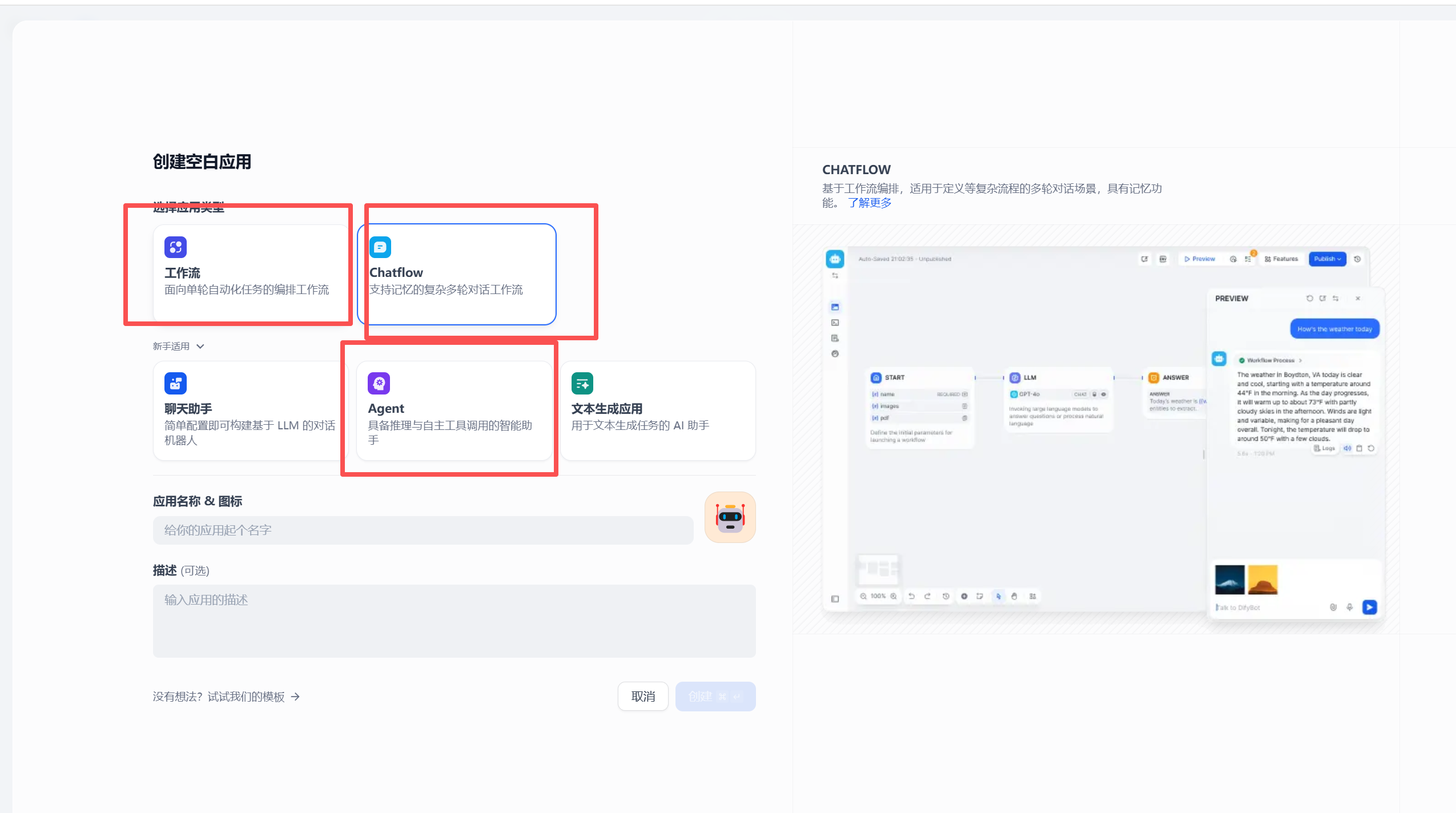This screenshot has height=813, width=1456.
Task: Click the Chatflow chat bubble icon
Action: pyautogui.click(x=380, y=247)
